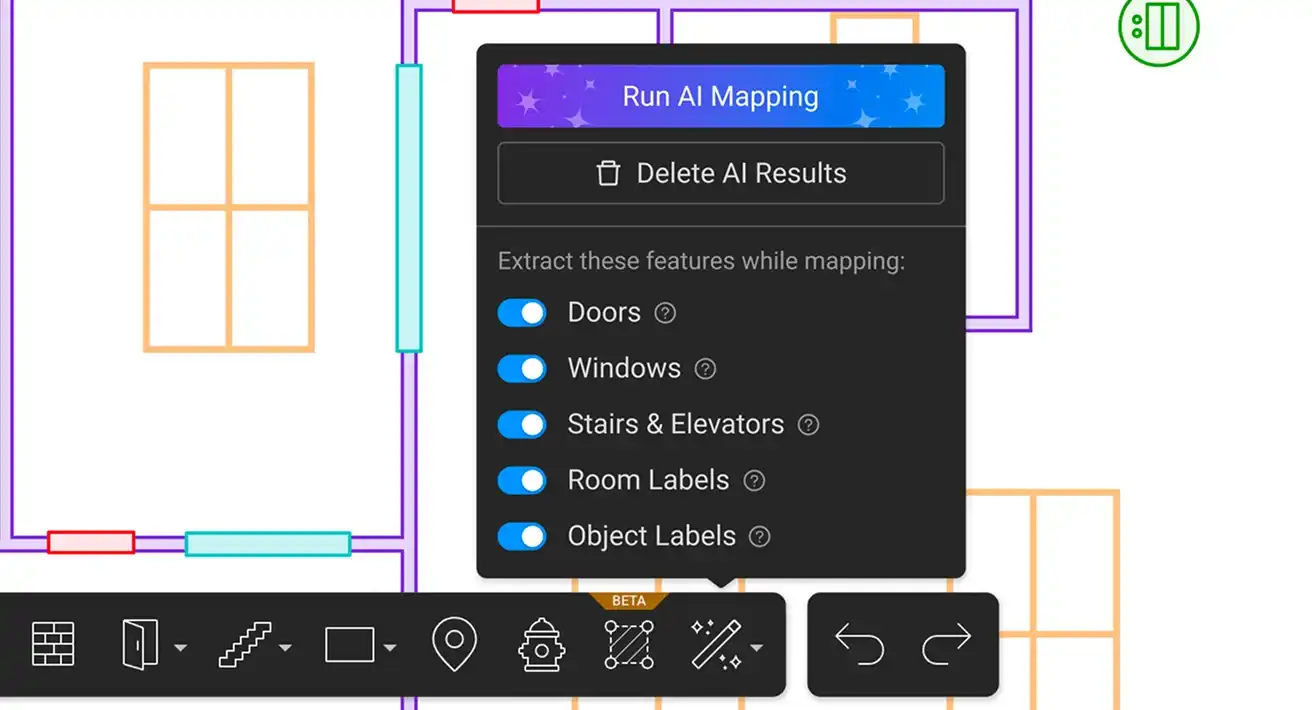This screenshot has width=1312, height=710.
Task: Undo the last action
Action: [860, 645]
